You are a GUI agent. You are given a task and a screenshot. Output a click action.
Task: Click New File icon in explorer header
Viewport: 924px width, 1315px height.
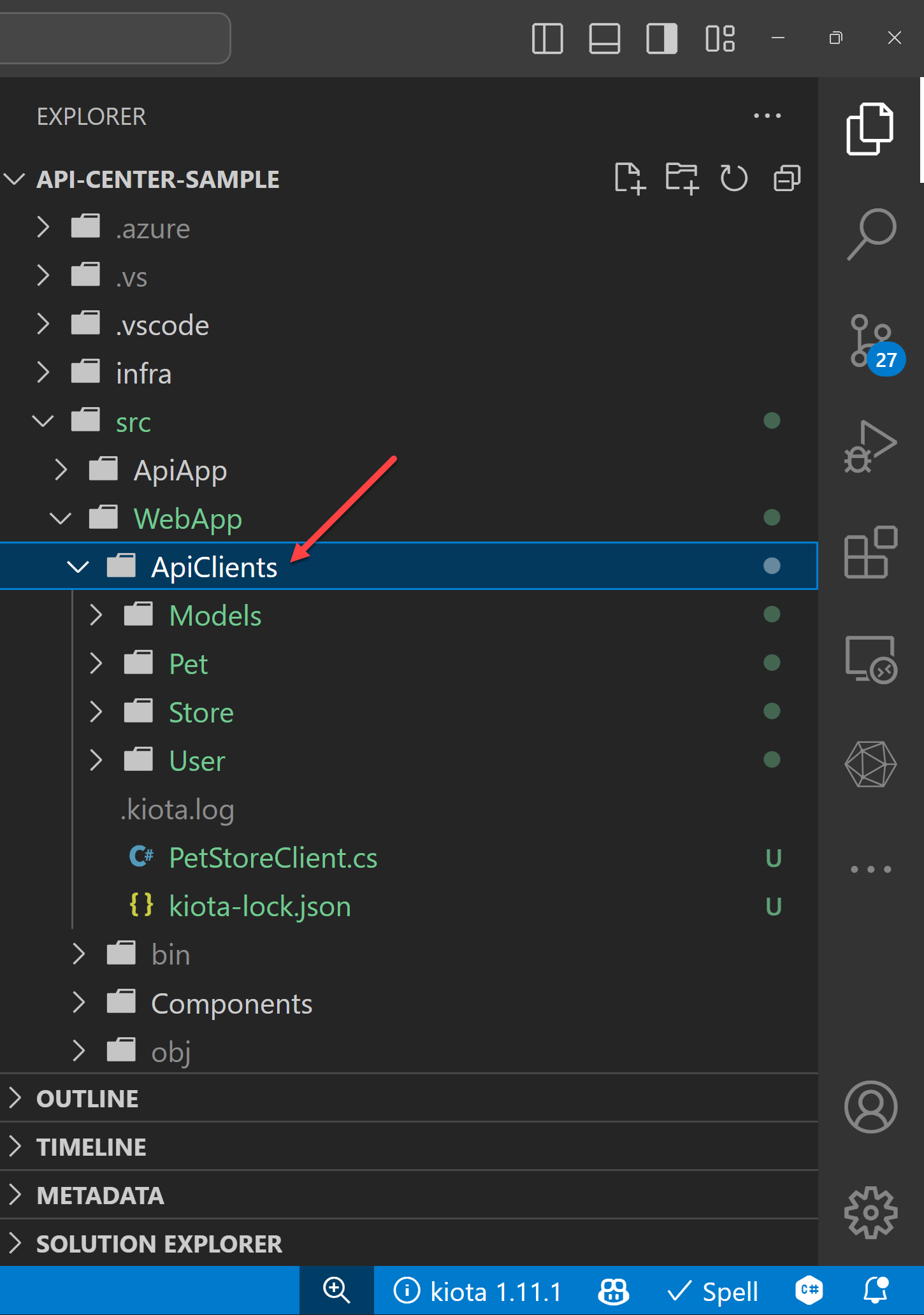(x=630, y=178)
